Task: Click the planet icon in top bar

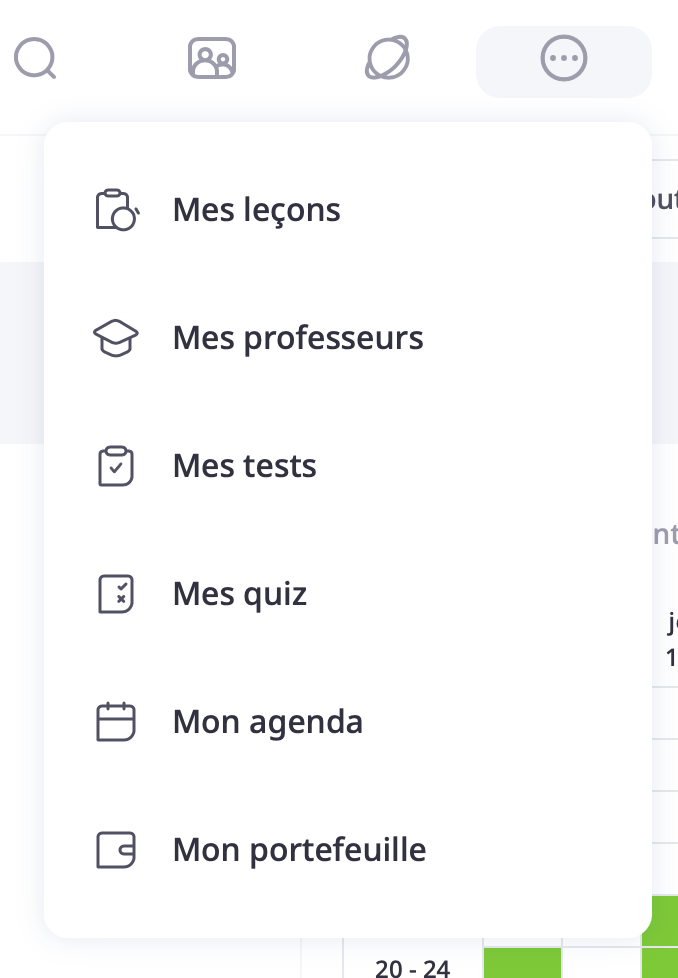Action: tap(387, 59)
